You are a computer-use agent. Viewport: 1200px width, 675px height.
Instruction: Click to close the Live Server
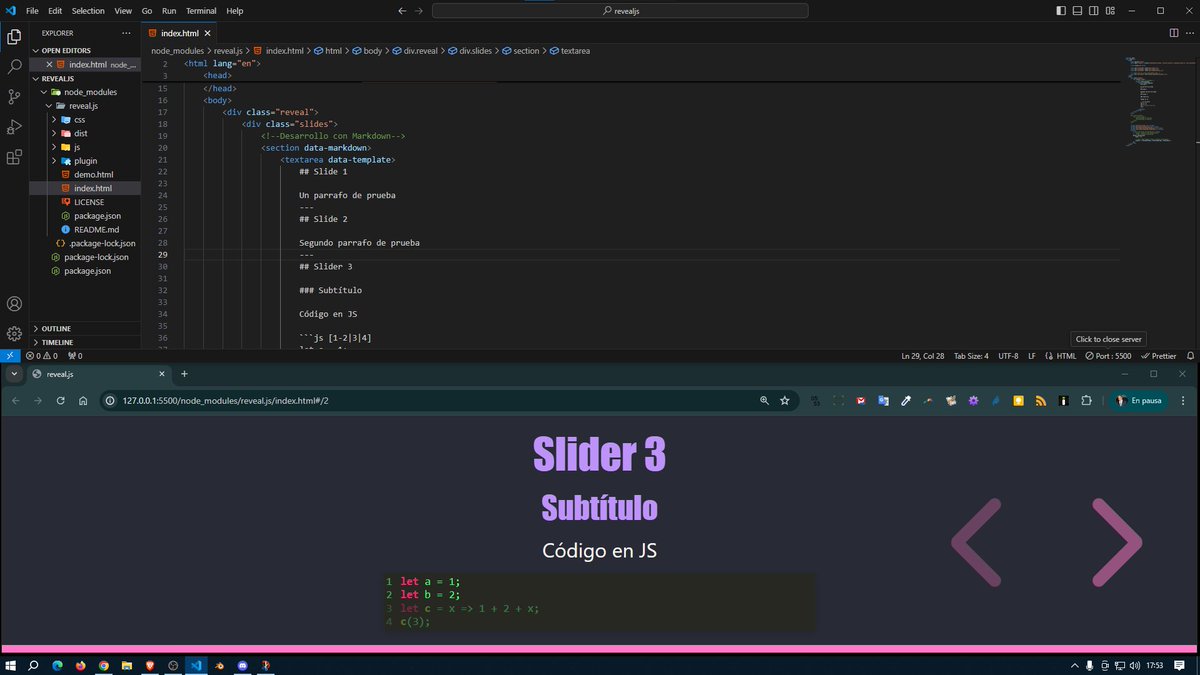(x=1107, y=339)
